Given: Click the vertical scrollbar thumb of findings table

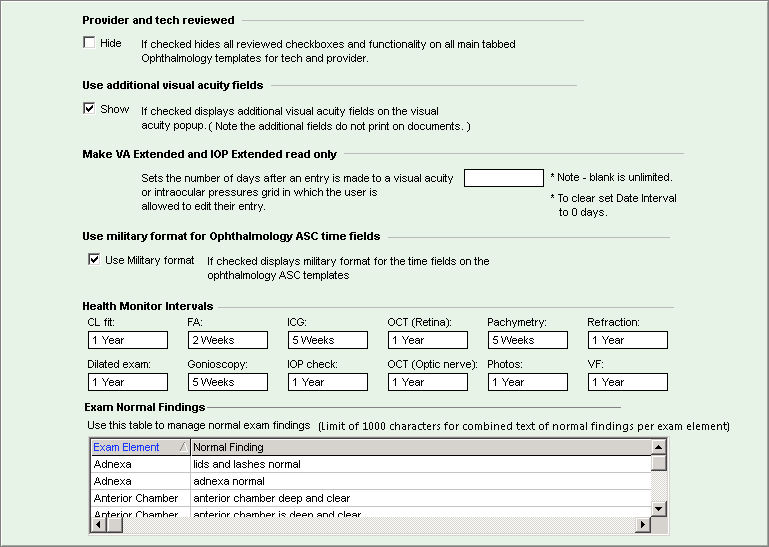Looking at the screenshot, I should click(659, 463).
